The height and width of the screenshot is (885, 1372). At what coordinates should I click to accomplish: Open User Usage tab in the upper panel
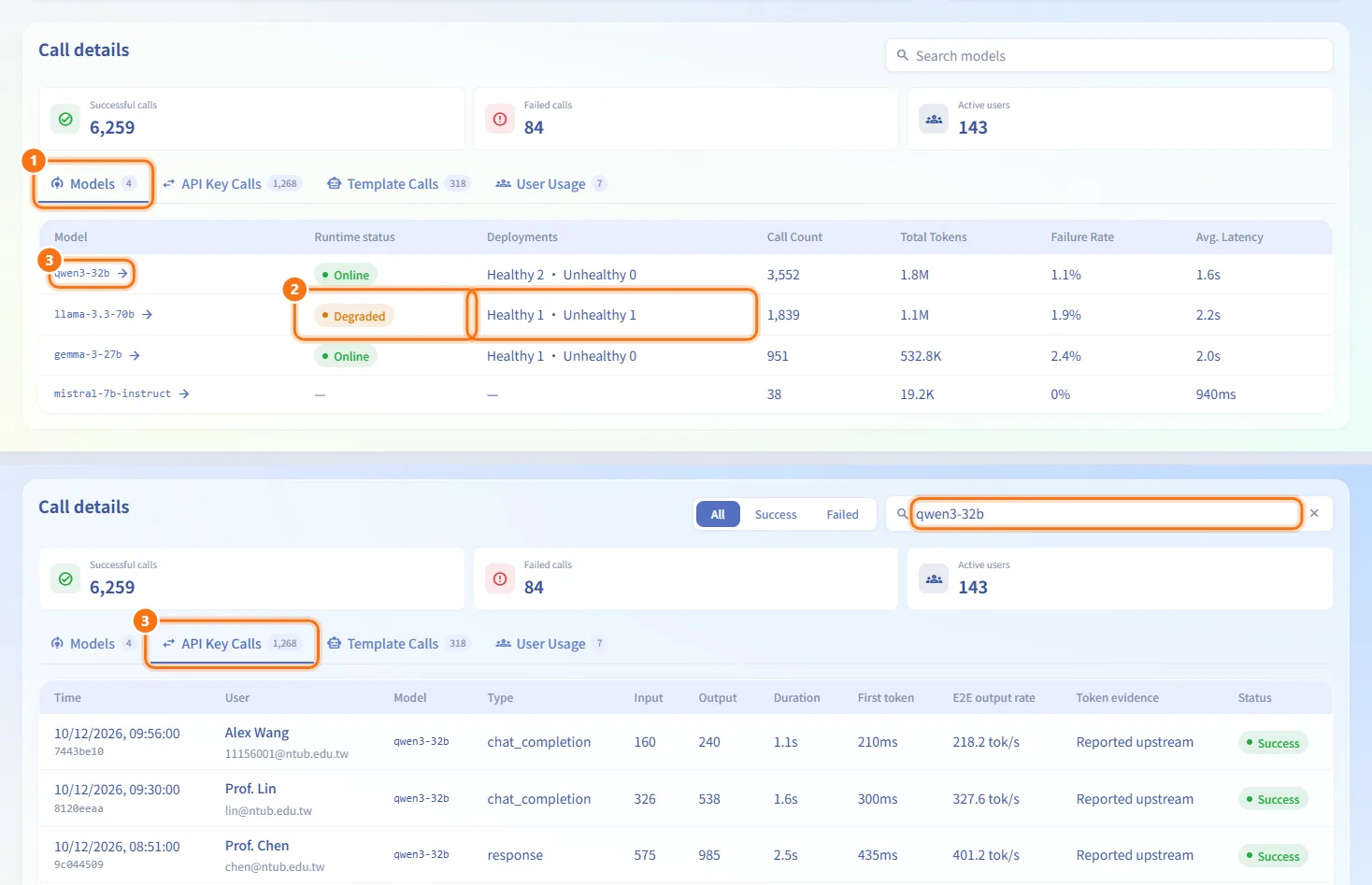550,184
